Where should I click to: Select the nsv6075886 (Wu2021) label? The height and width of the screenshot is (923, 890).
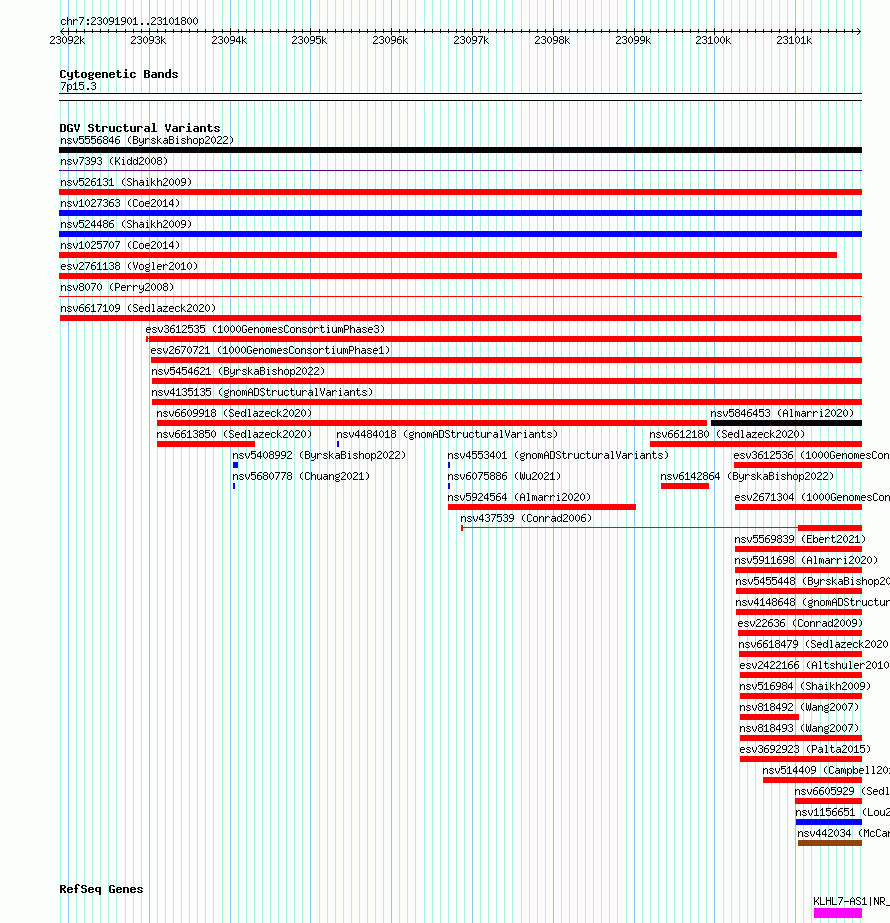coord(504,476)
